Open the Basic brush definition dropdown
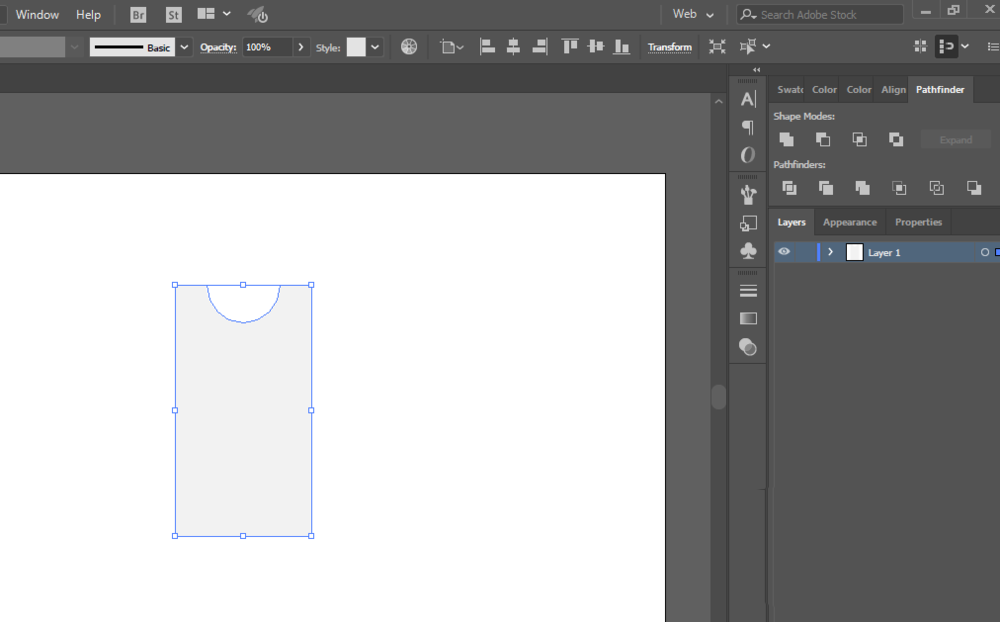 (x=184, y=47)
